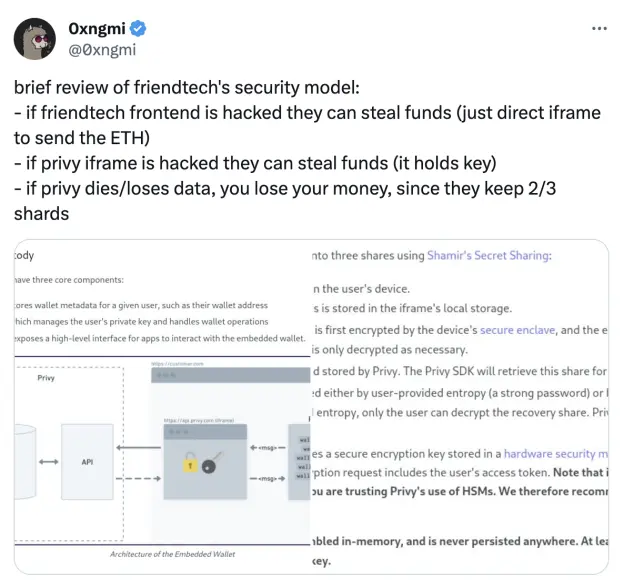Click the gray browser address bar in diagram
This screenshot has height=587, width=624.
231,375
